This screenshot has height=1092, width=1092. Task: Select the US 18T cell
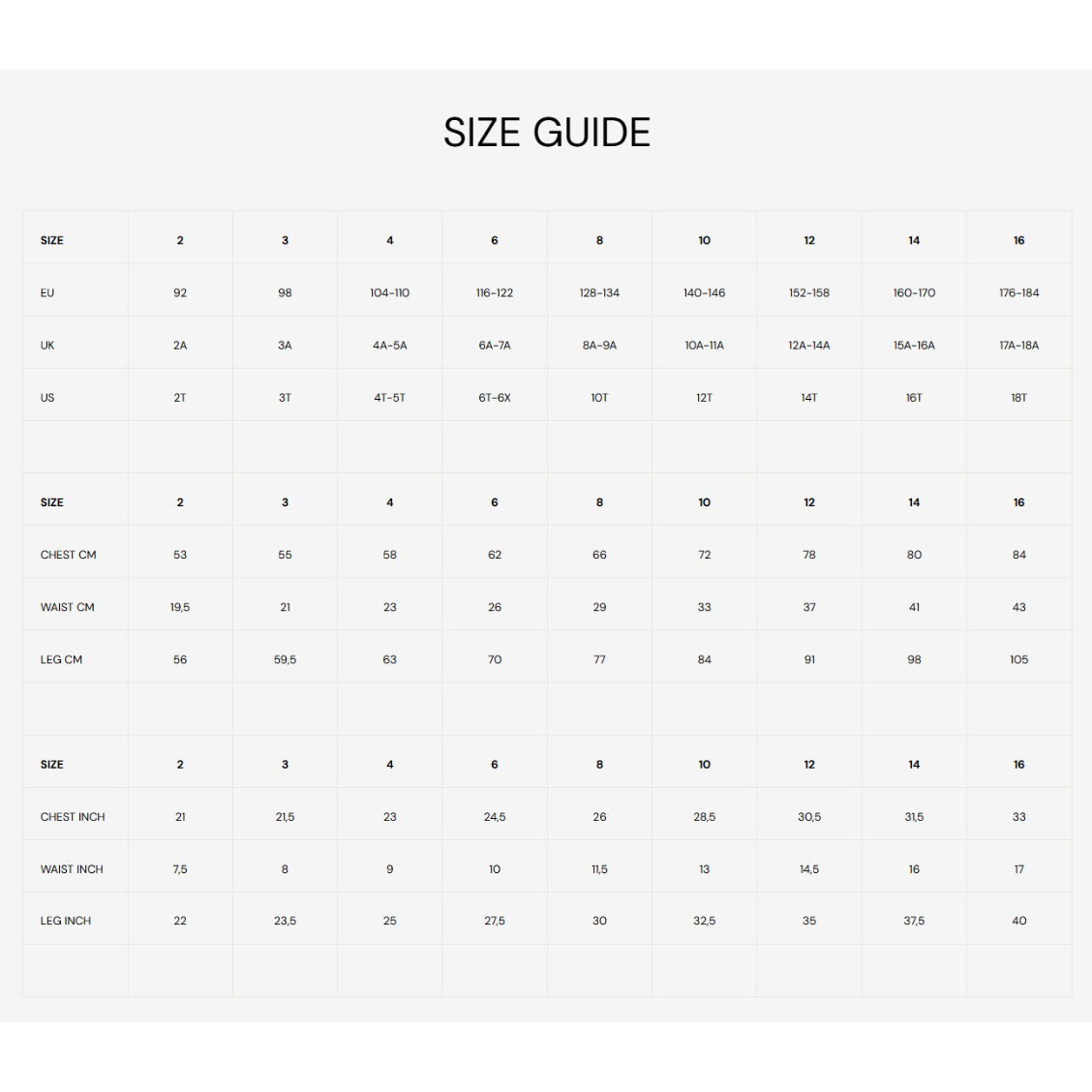coord(1018,397)
